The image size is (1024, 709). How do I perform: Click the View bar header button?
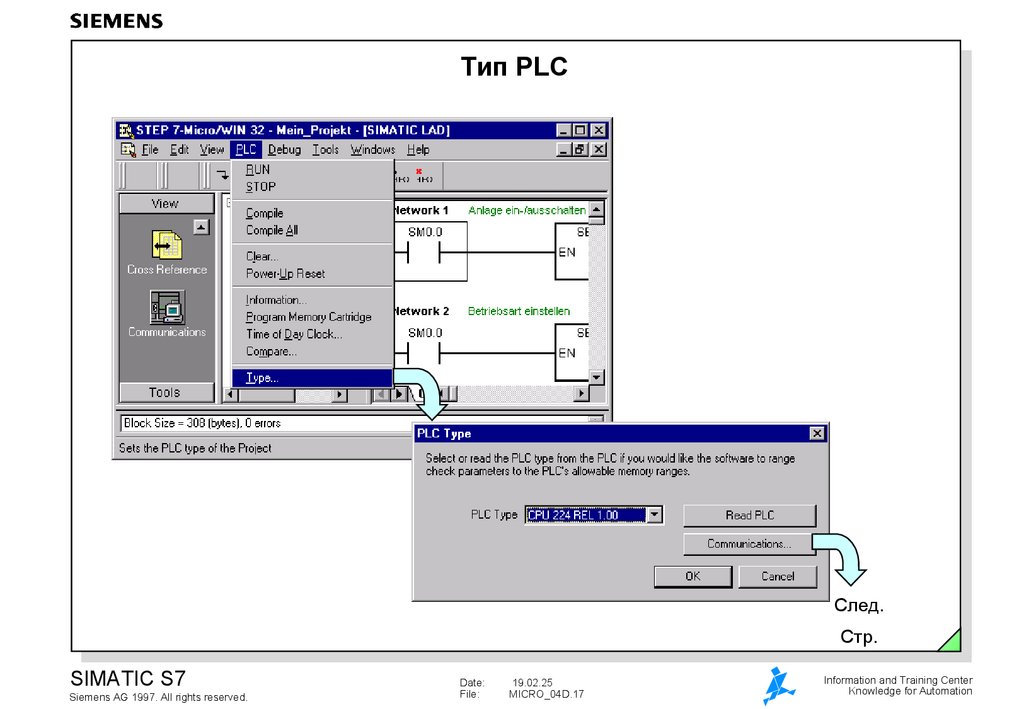[x=166, y=204]
